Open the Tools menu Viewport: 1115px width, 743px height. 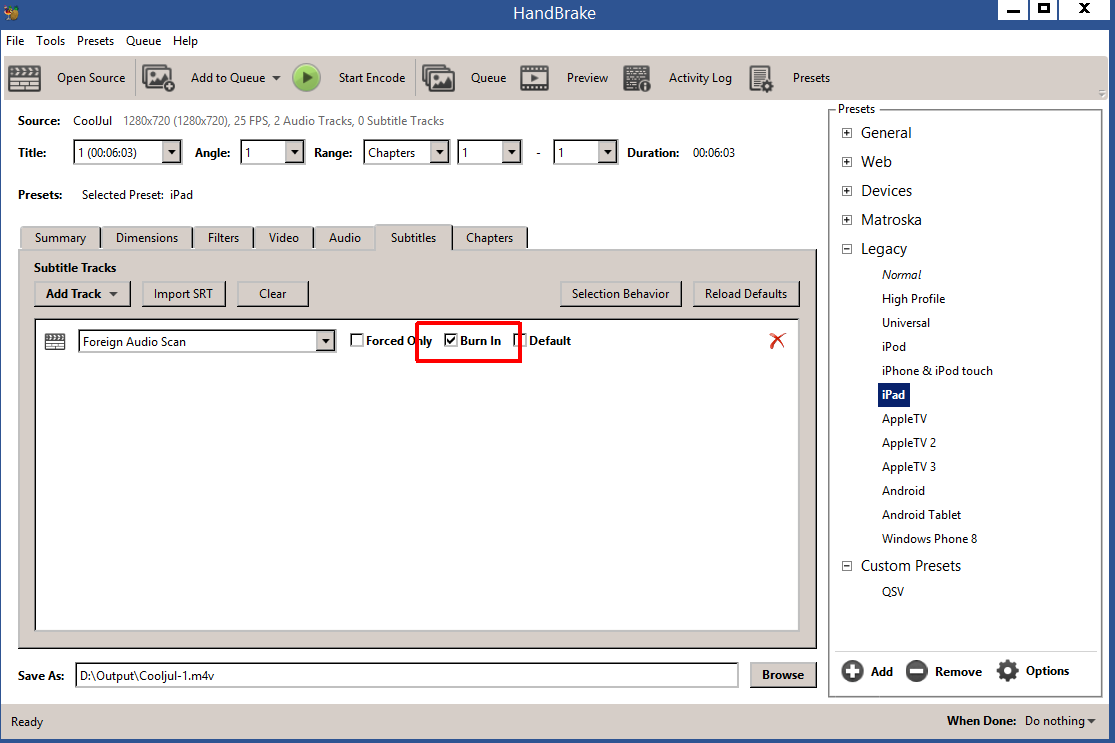(50, 41)
